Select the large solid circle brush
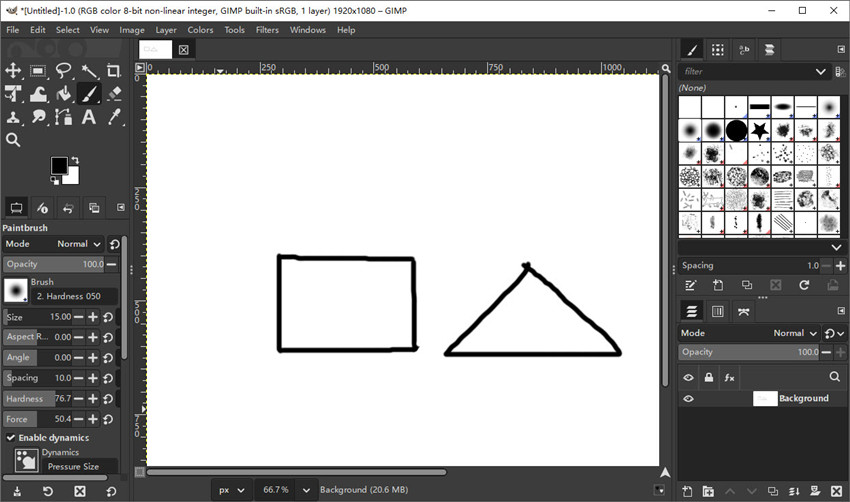The height and width of the screenshot is (502, 850). pos(736,130)
